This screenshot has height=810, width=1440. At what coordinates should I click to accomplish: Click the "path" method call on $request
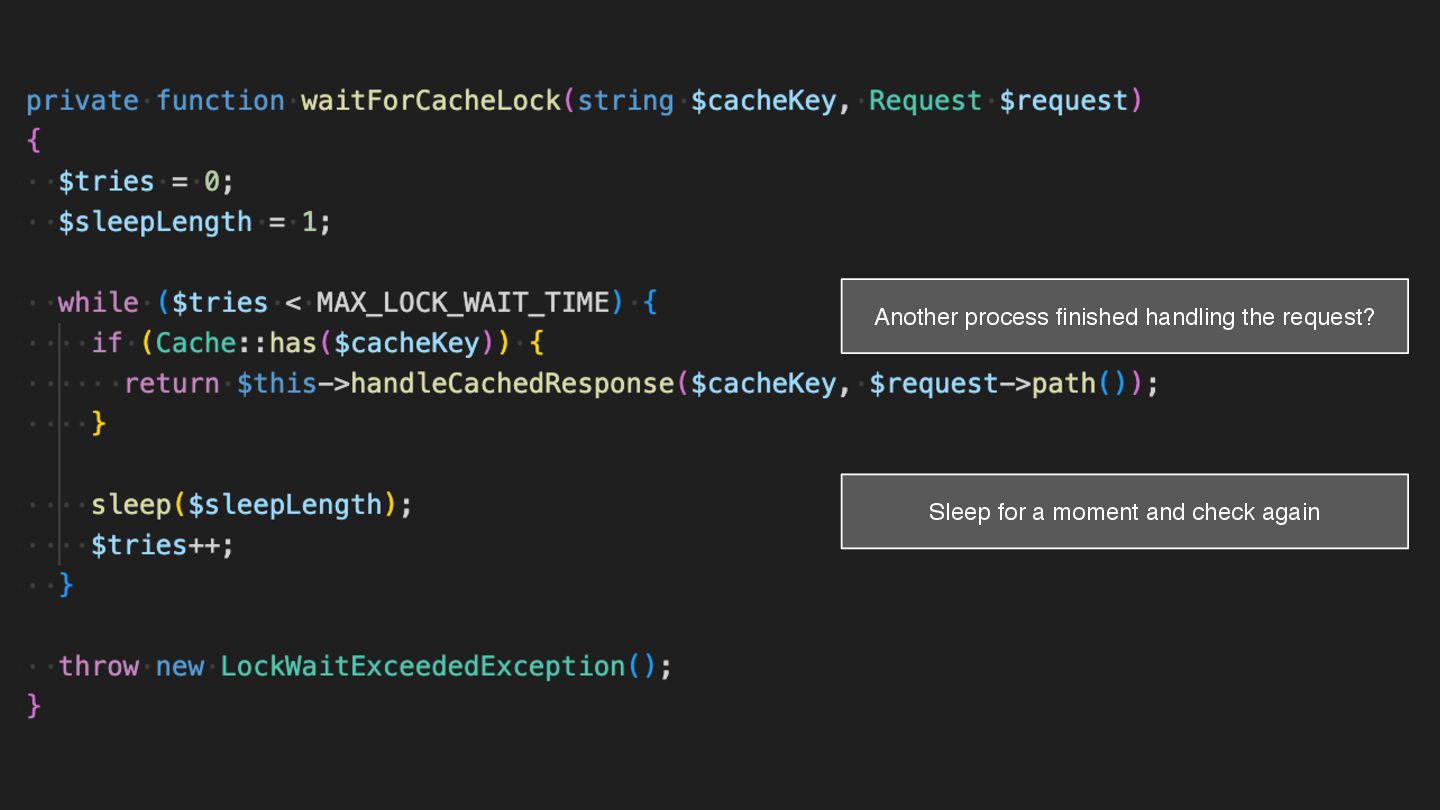(x=1065, y=384)
